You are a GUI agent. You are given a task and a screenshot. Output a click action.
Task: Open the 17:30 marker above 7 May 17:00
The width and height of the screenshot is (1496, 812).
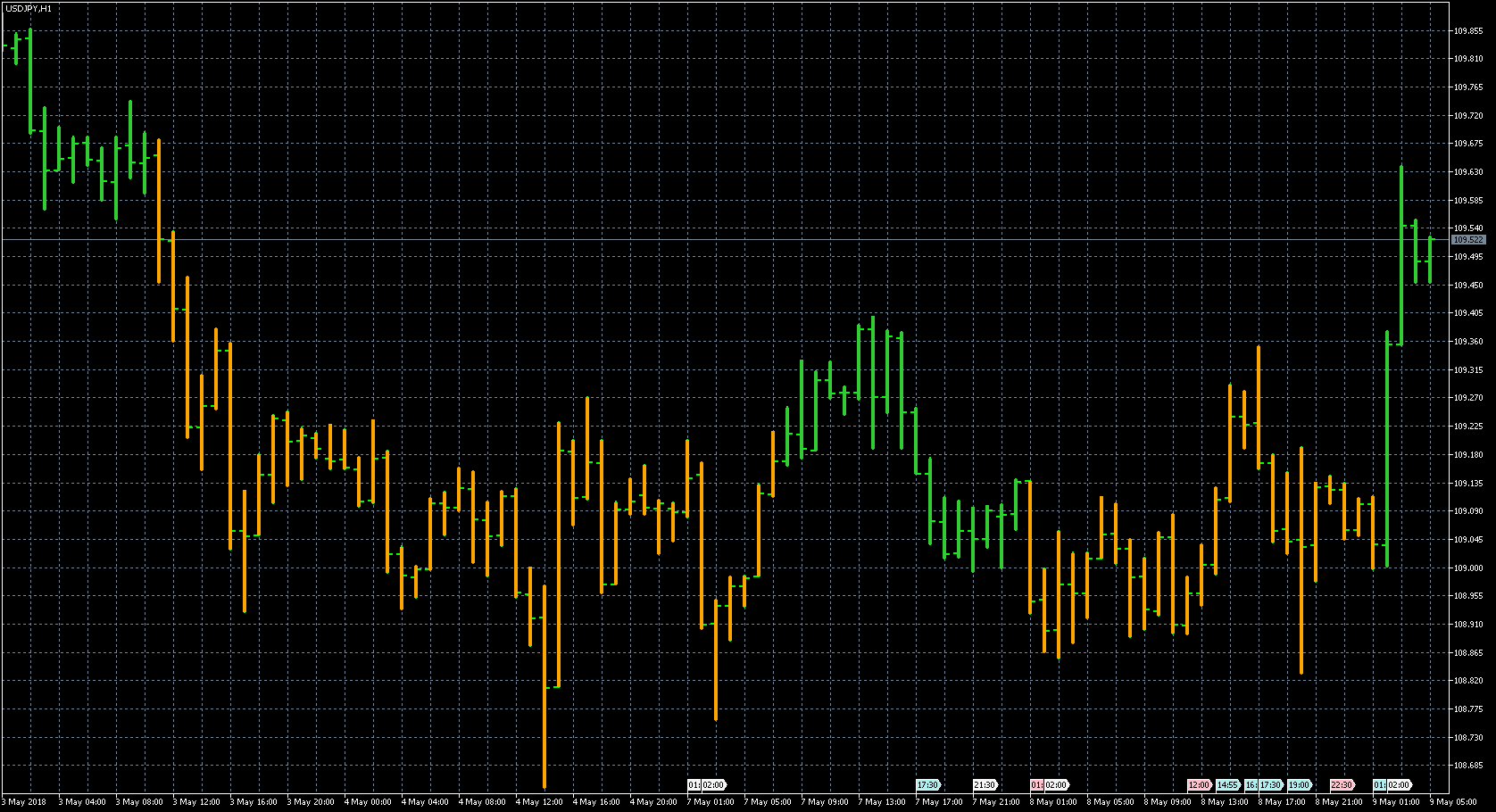pos(927,785)
